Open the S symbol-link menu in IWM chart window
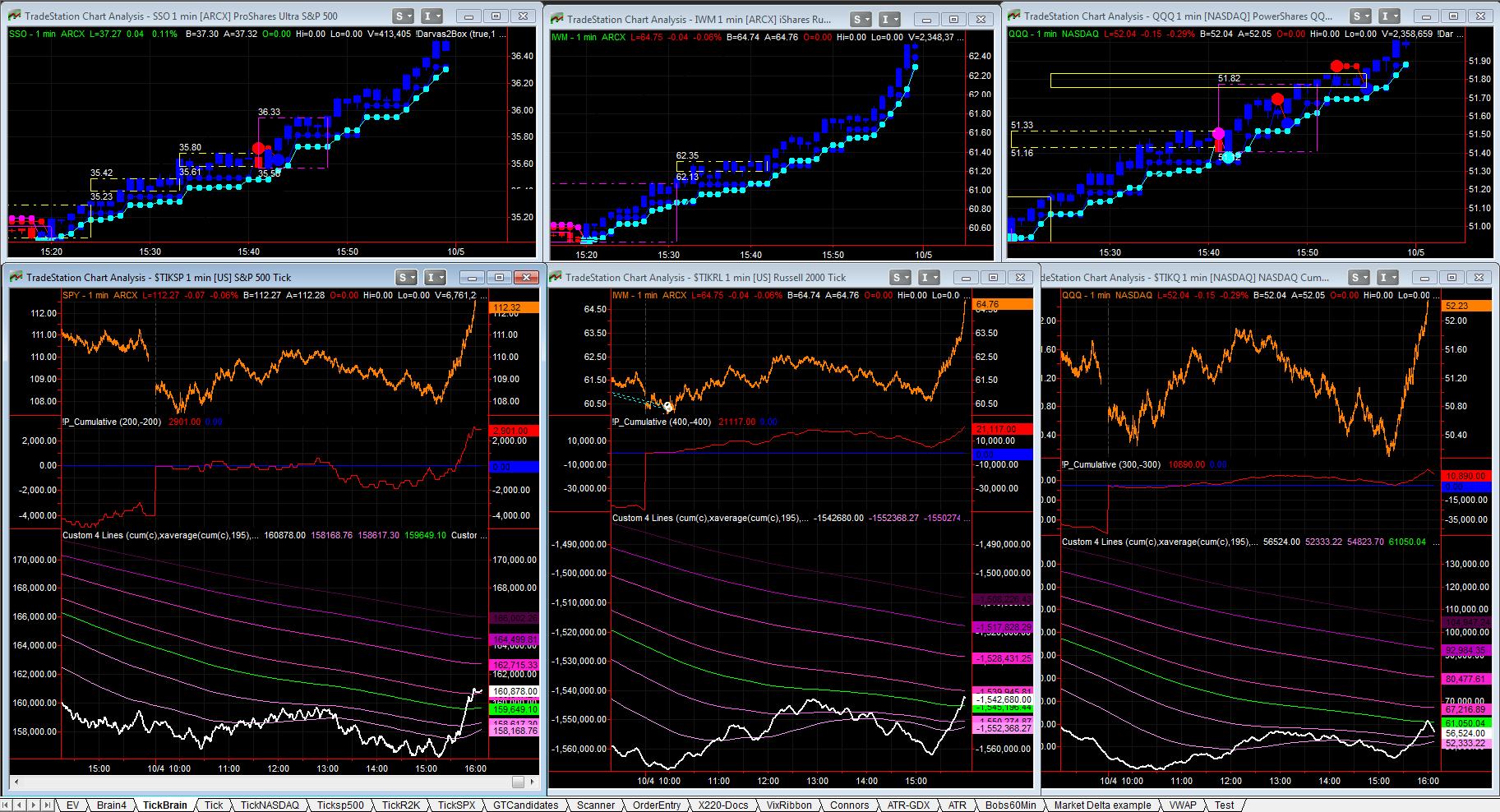The height and width of the screenshot is (812, 1500). 861,20
